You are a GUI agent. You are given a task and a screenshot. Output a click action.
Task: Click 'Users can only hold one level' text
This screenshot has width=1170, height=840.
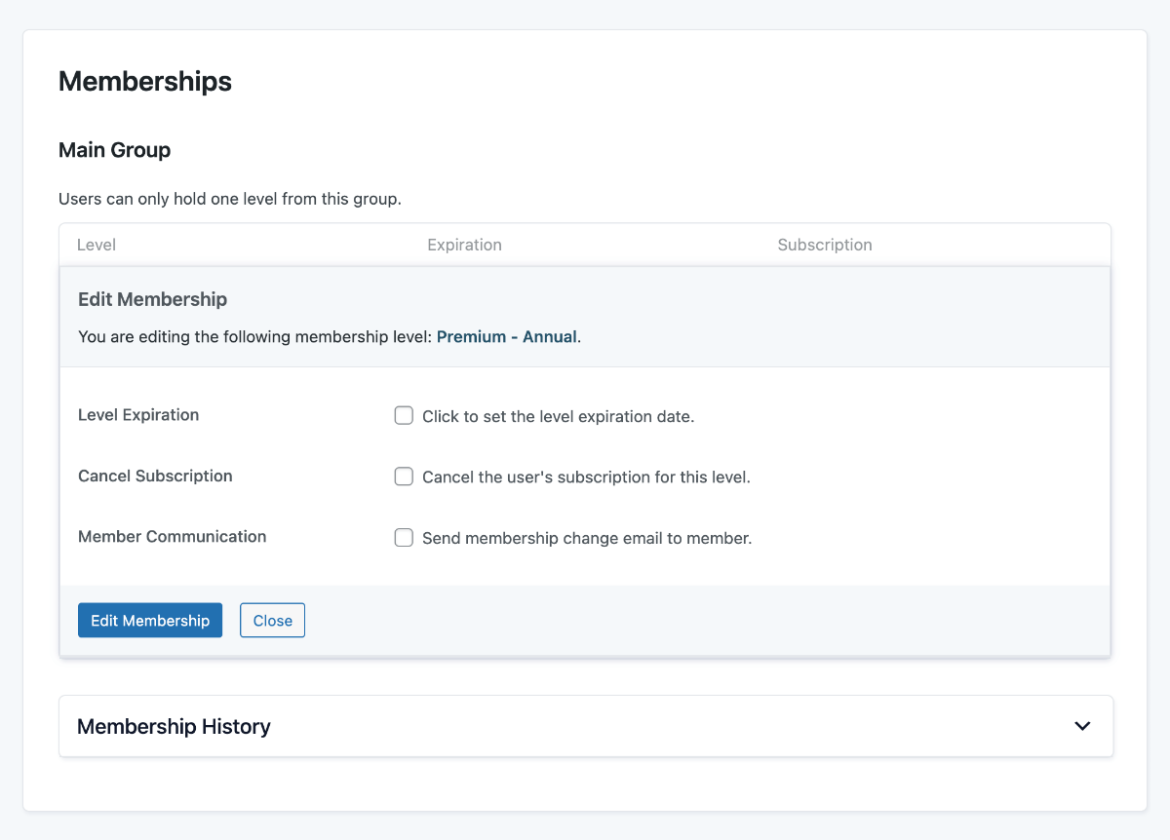coord(230,199)
